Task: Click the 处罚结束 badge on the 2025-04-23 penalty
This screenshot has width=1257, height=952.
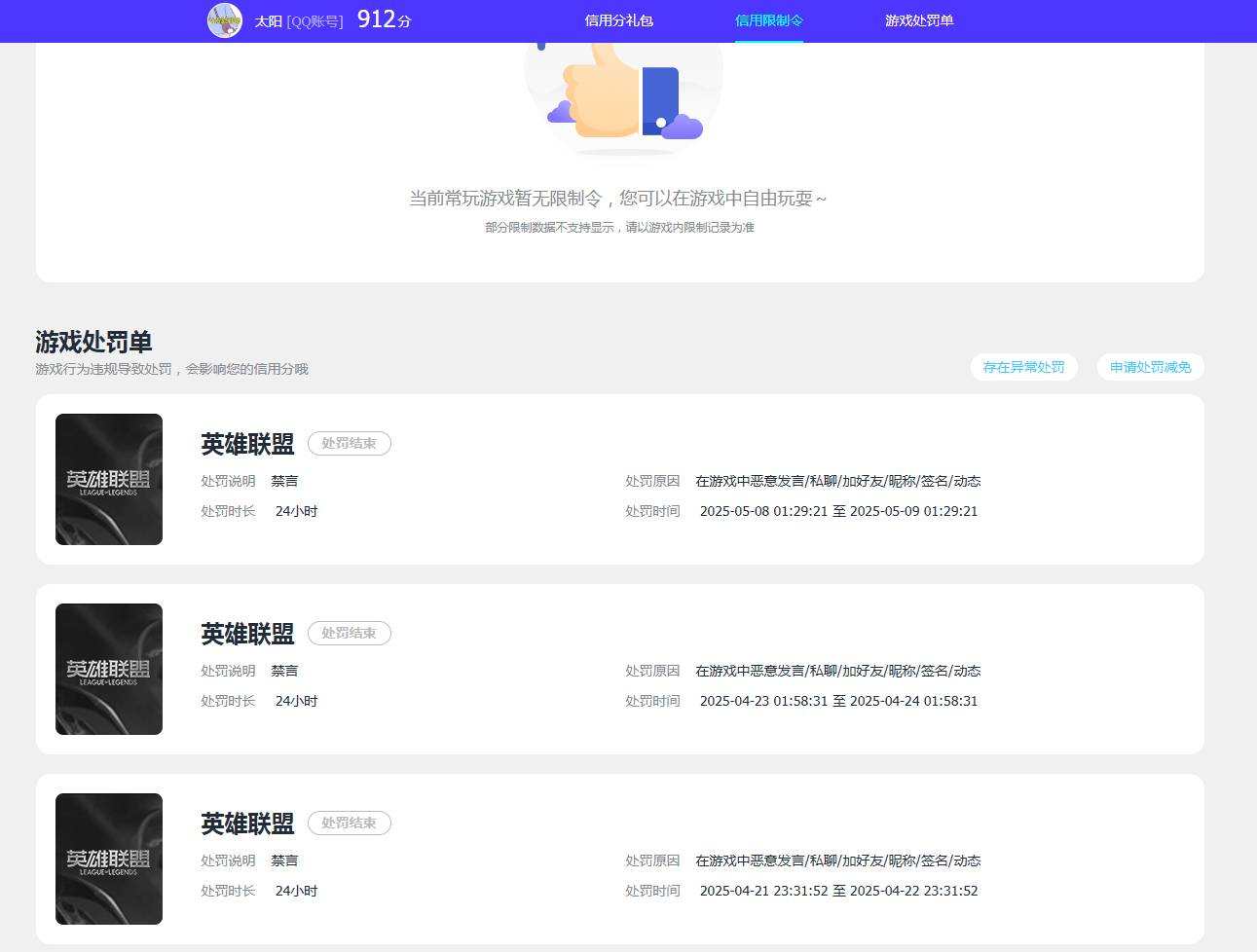Action: click(350, 633)
